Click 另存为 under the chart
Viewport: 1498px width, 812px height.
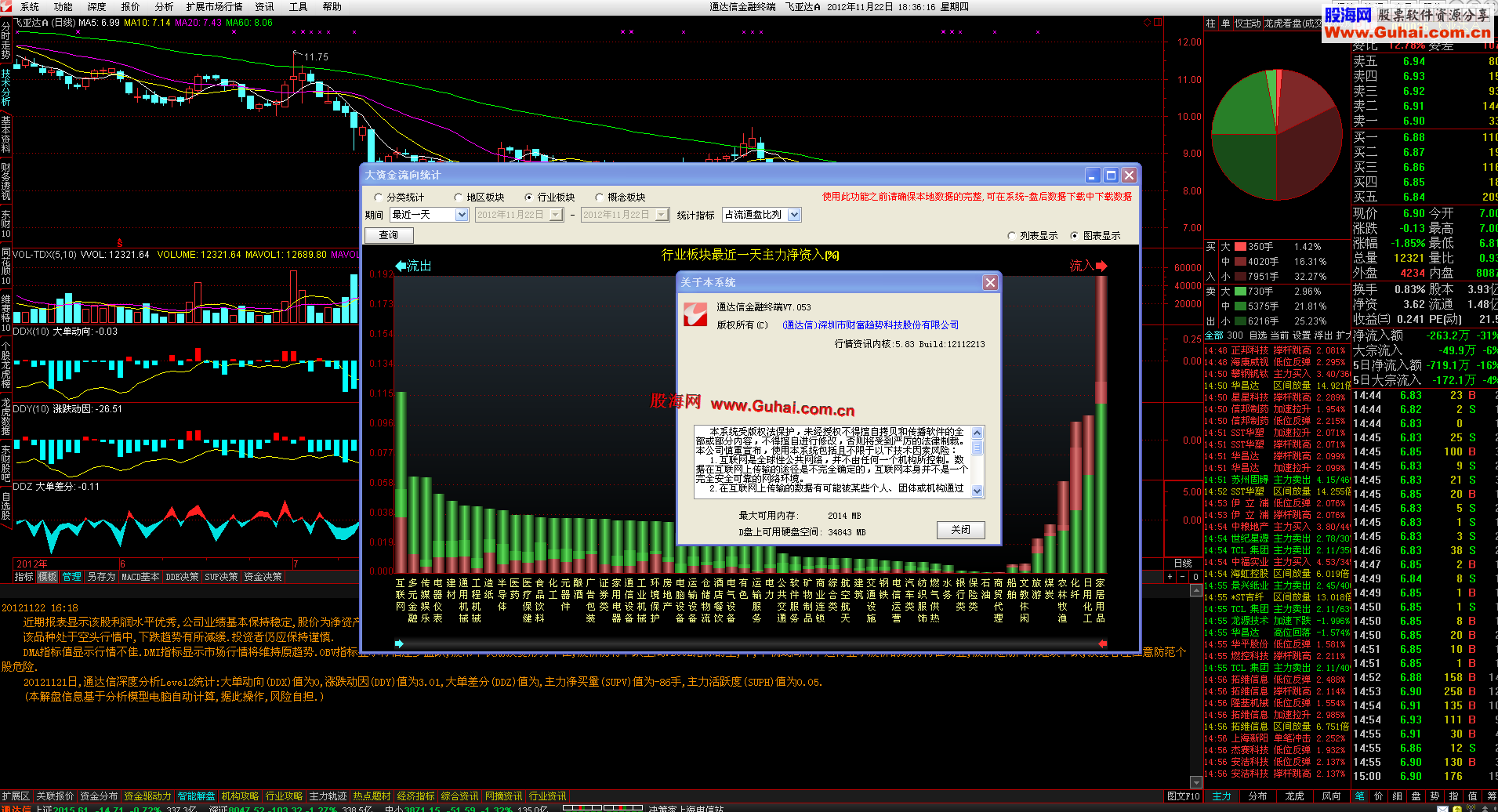(x=101, y=577)
